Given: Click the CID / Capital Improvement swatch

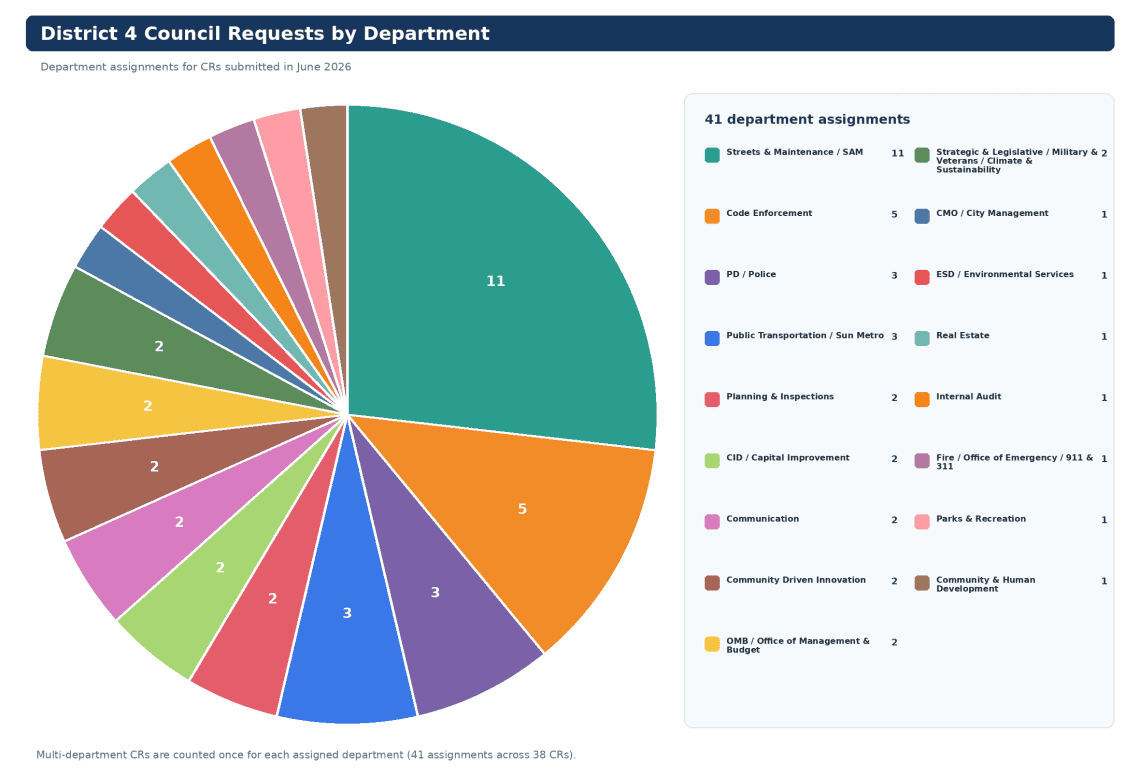Looking at the screenshot, I should coord(712,460).
